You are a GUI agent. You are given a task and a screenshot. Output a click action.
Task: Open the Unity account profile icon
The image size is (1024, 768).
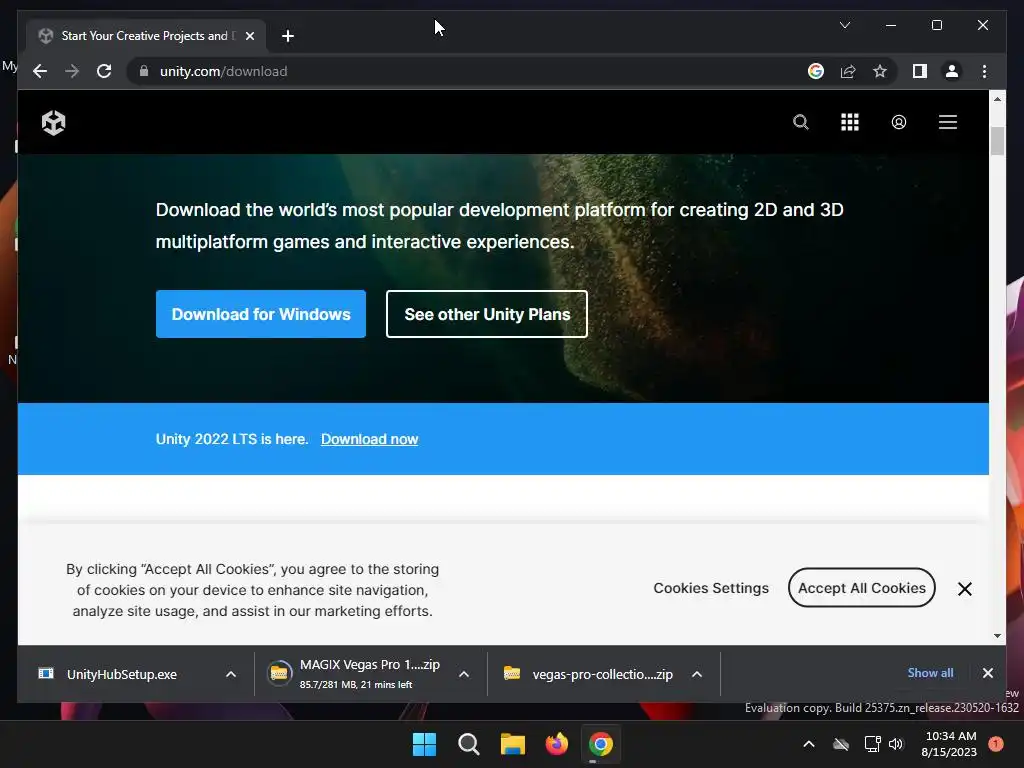(899, 122)
